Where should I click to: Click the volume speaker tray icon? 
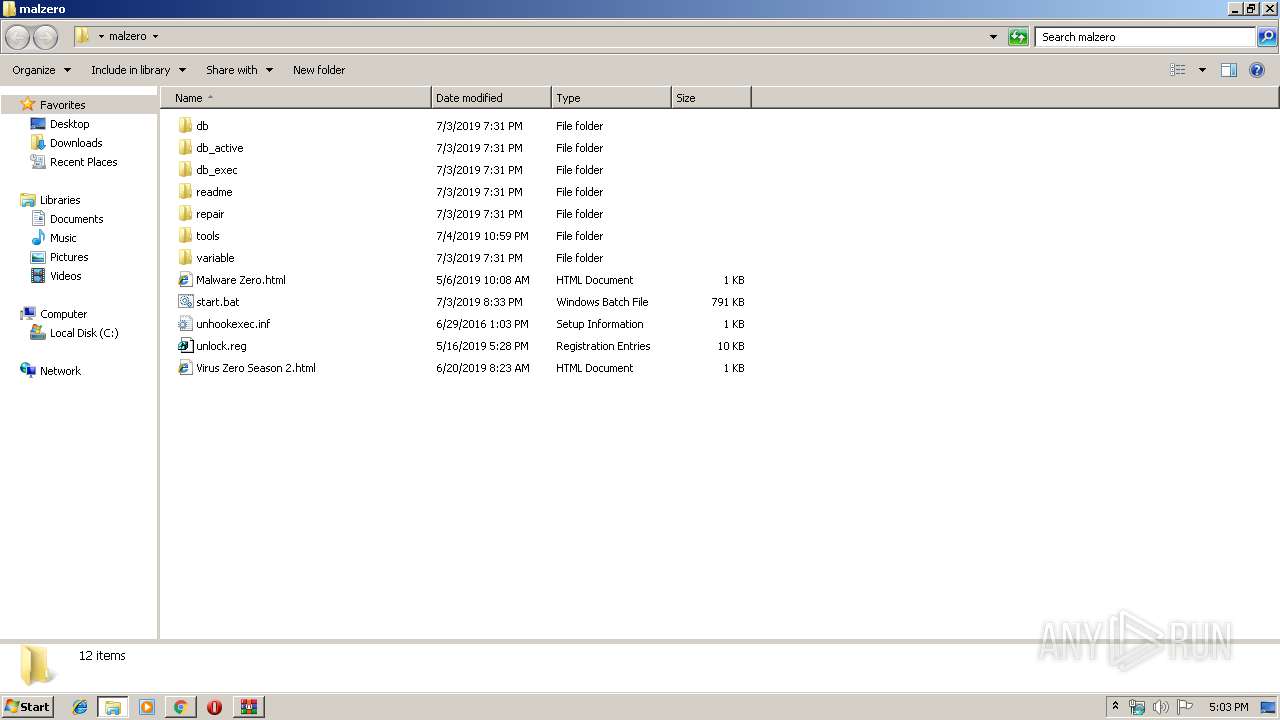[1161, 707]
